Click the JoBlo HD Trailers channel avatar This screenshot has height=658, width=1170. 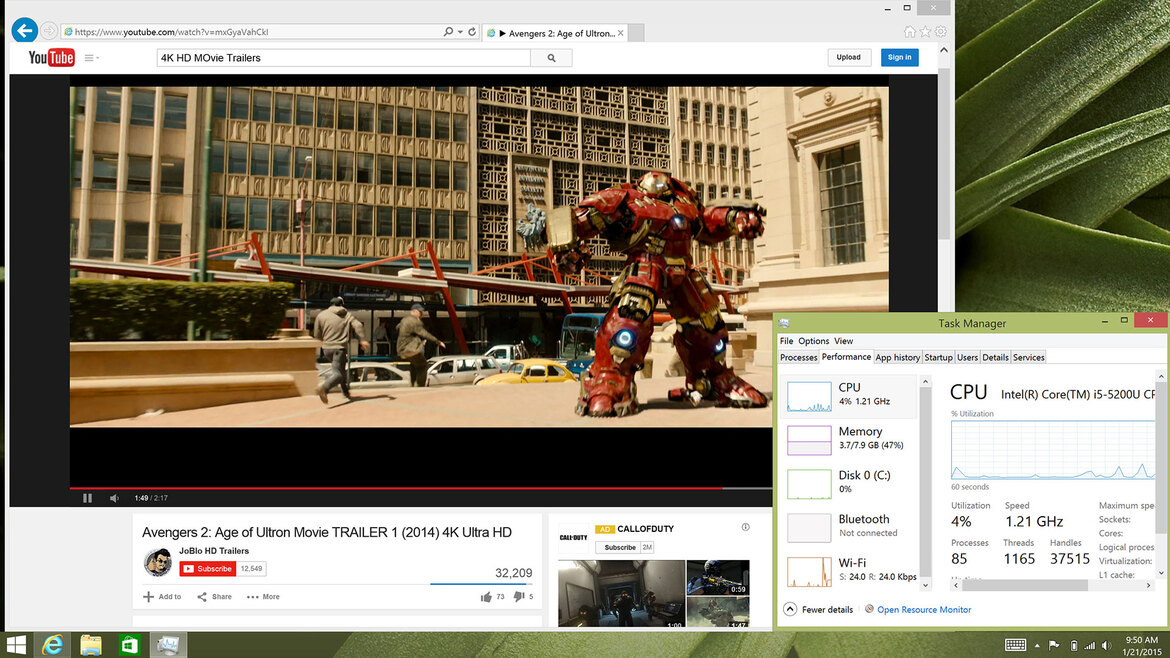tap(157, 563)
